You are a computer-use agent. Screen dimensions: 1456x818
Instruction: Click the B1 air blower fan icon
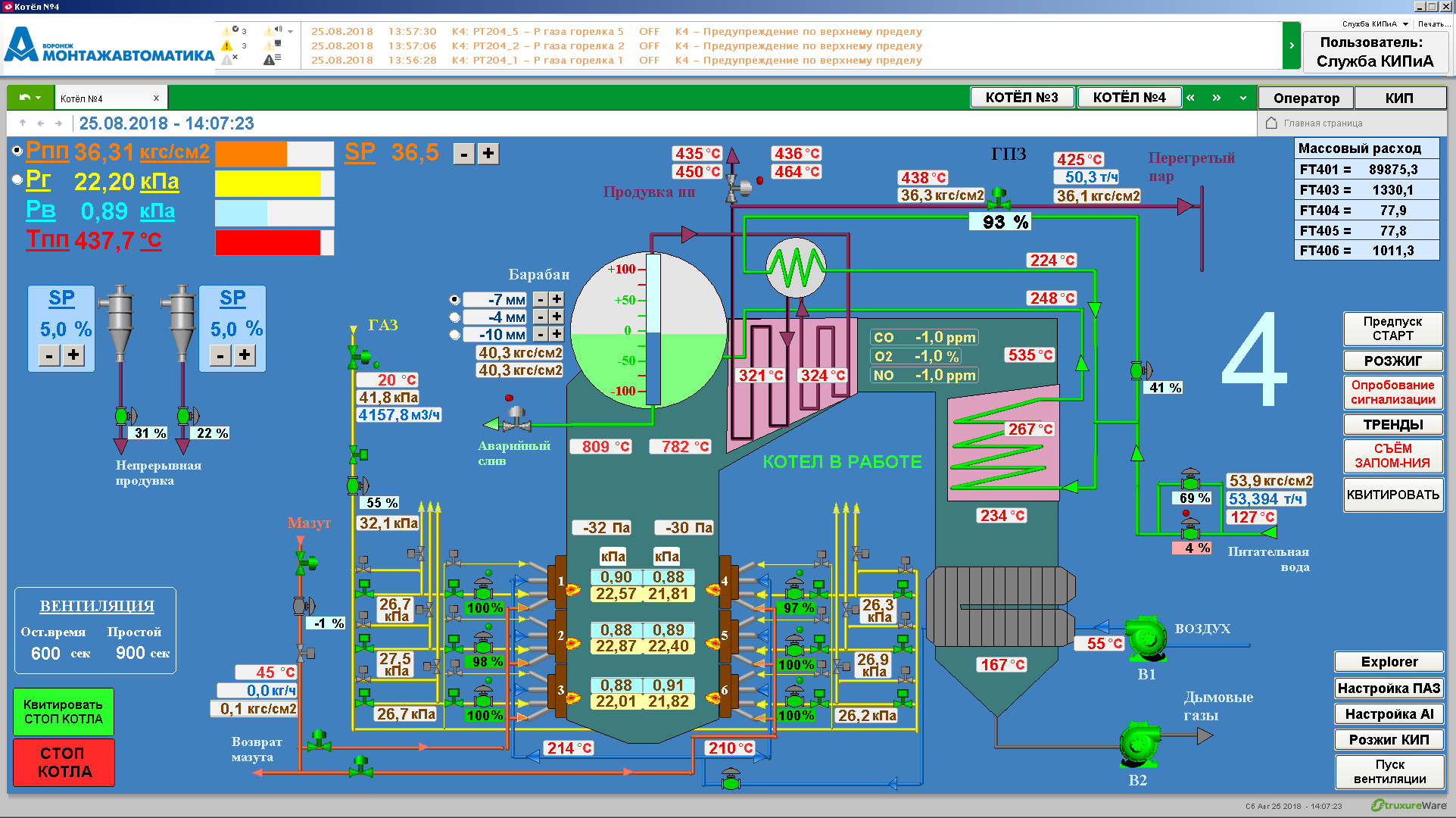pos(1146,638)
